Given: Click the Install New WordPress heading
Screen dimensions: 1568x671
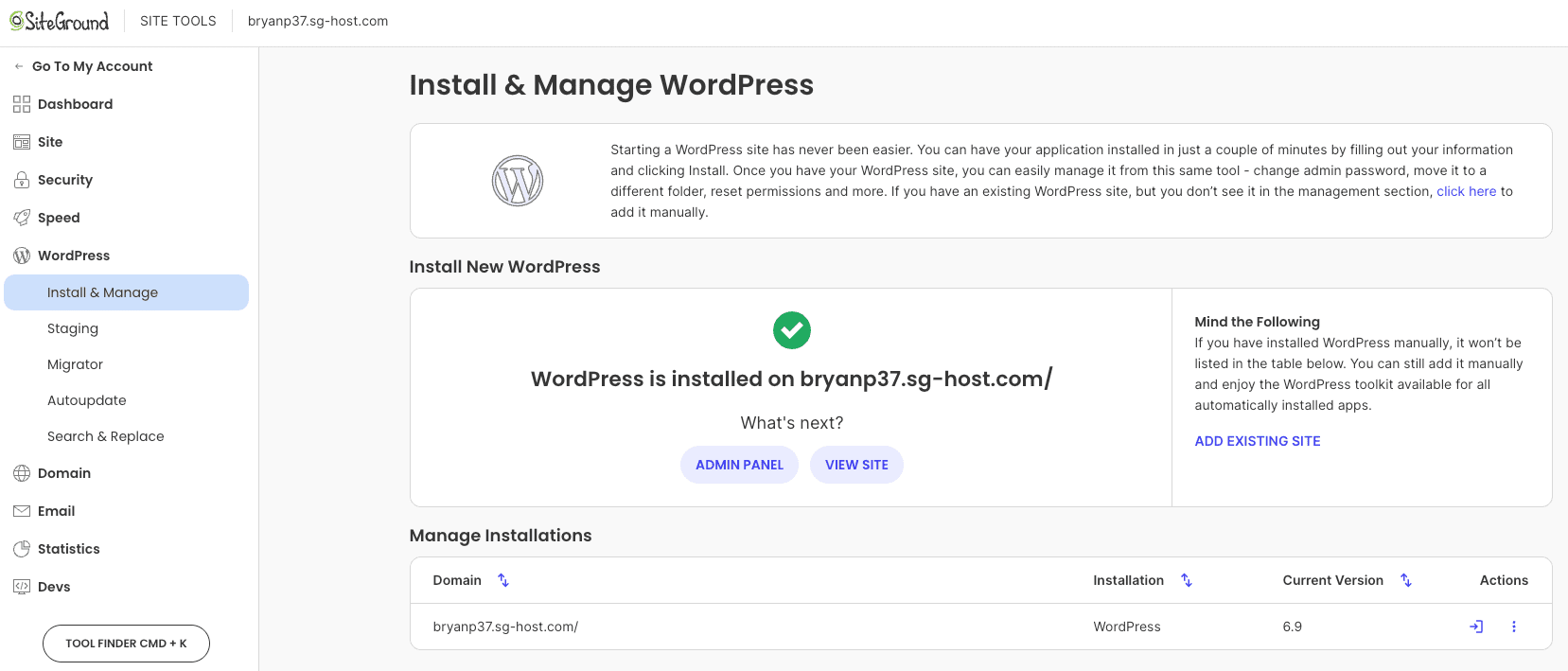Looking at the screenshot, I should point(504,267).
